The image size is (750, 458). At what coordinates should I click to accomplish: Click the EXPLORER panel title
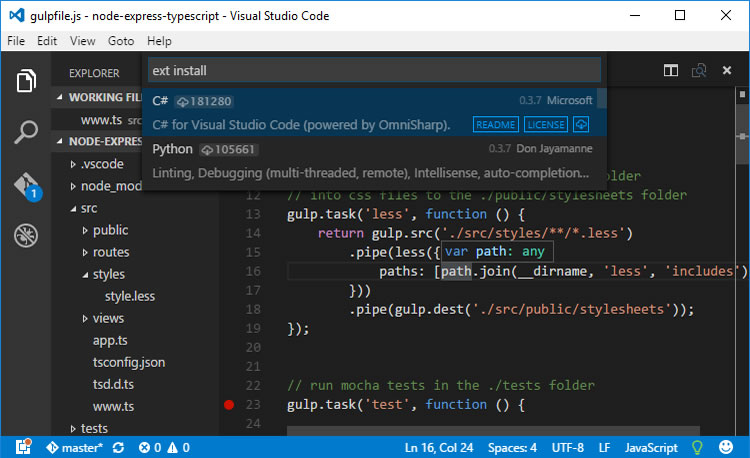pos(94,74)
